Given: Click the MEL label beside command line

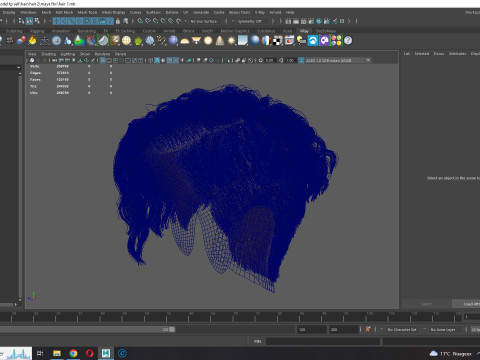Looking at the screenshot, I should (x=257, y=341).
